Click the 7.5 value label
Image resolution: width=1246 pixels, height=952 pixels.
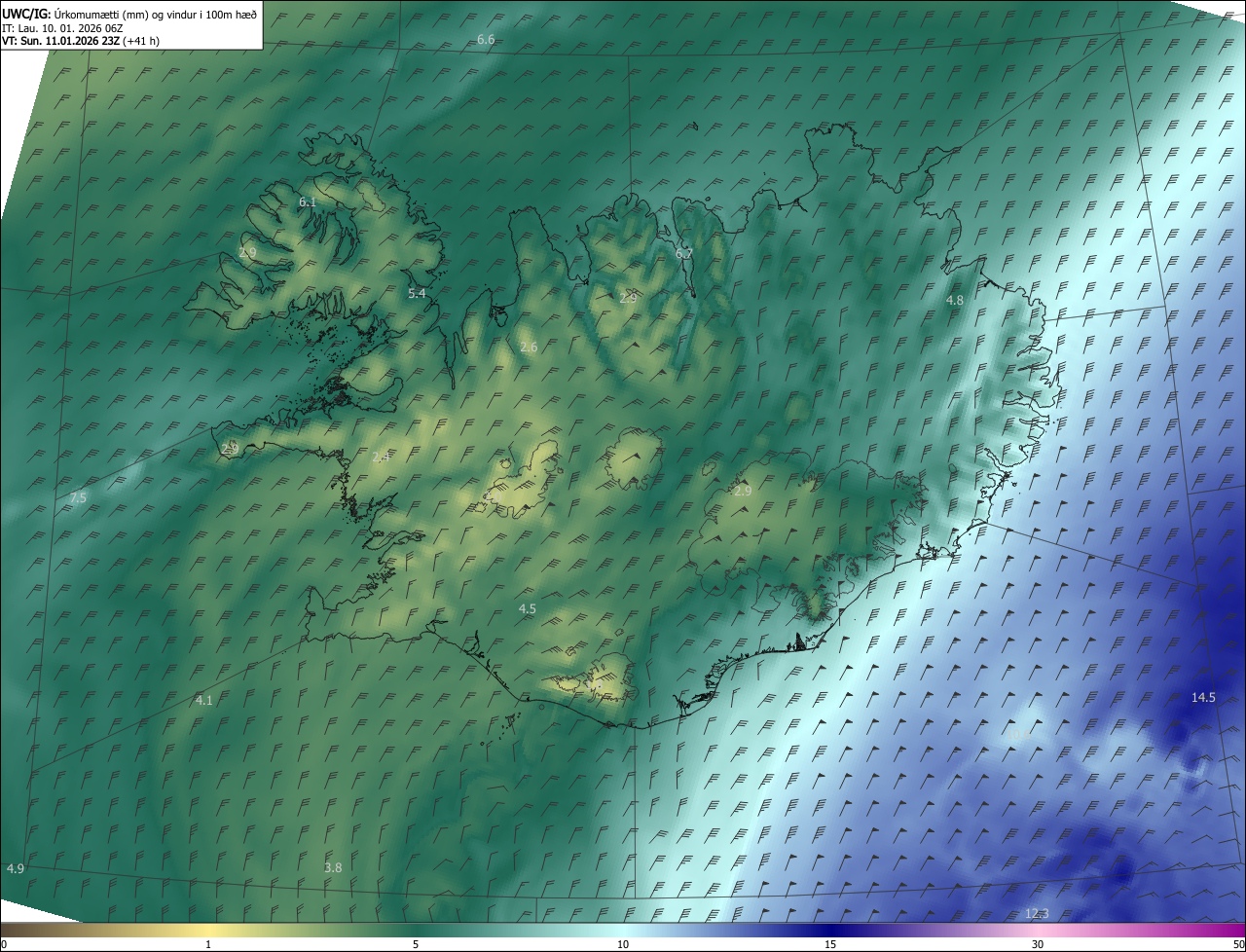[78, 497]
